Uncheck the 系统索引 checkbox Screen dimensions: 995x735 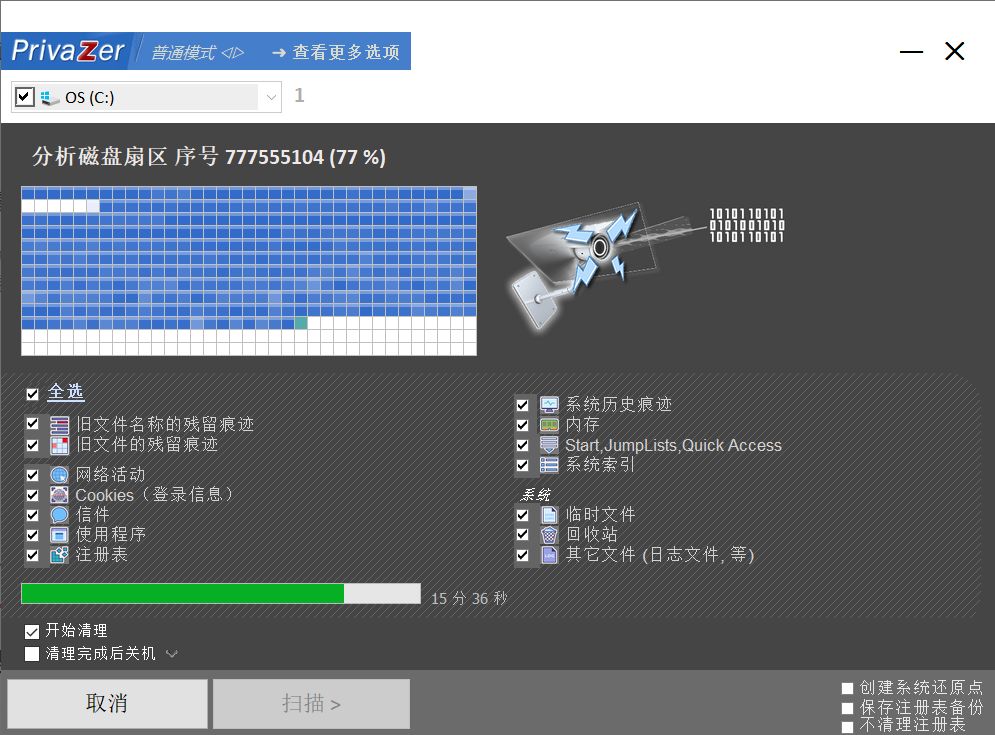tap(522, 465)
